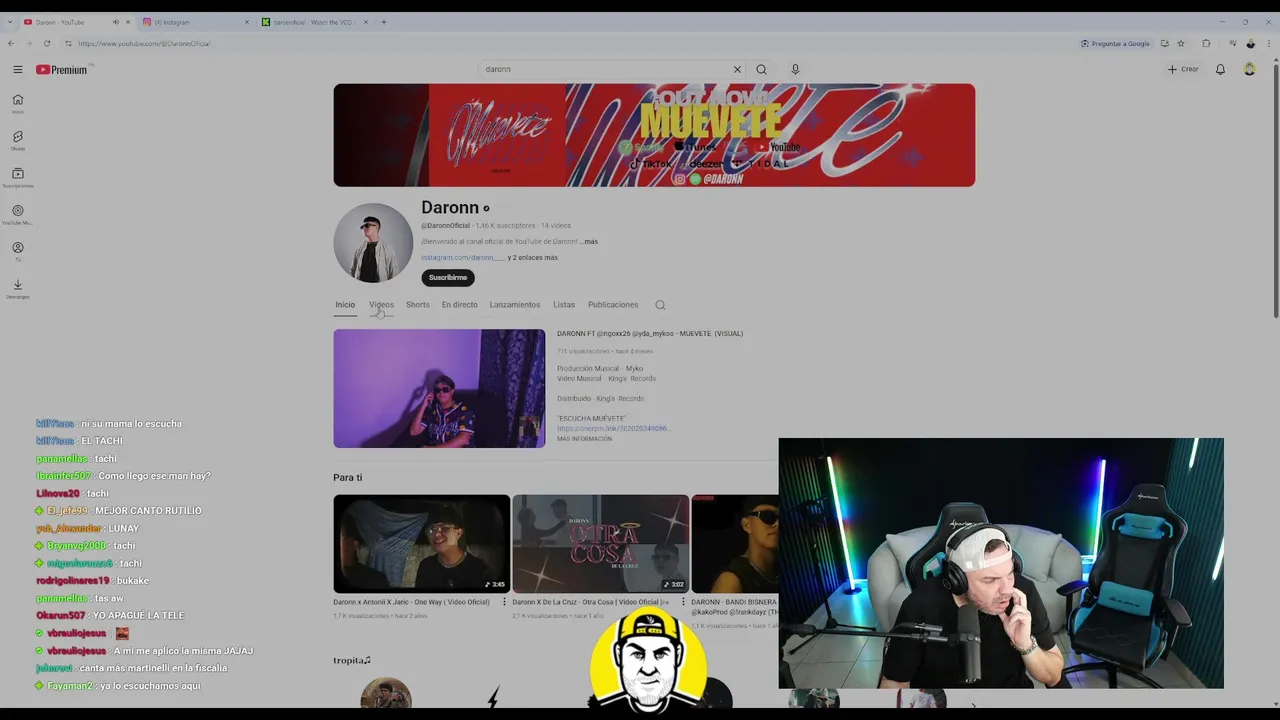Click the page vertical scrollbar
Viewport: 1280px width, 720px height.
coord(1274,190)
